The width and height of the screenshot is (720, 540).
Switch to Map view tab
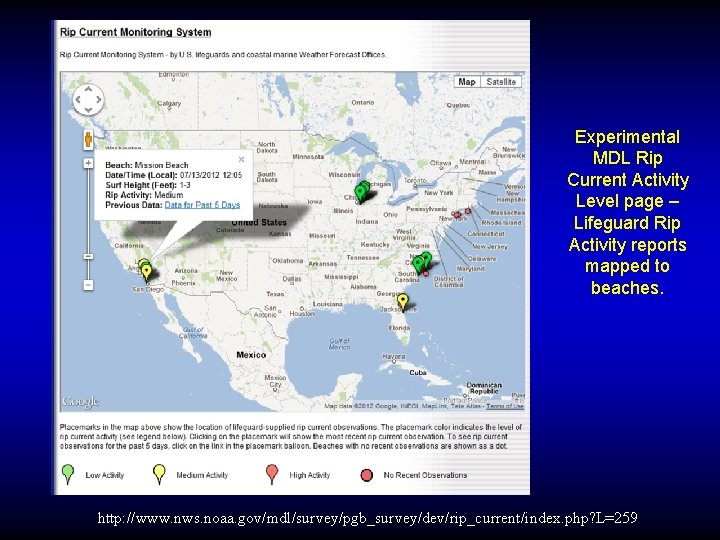(x=467, y=82)
